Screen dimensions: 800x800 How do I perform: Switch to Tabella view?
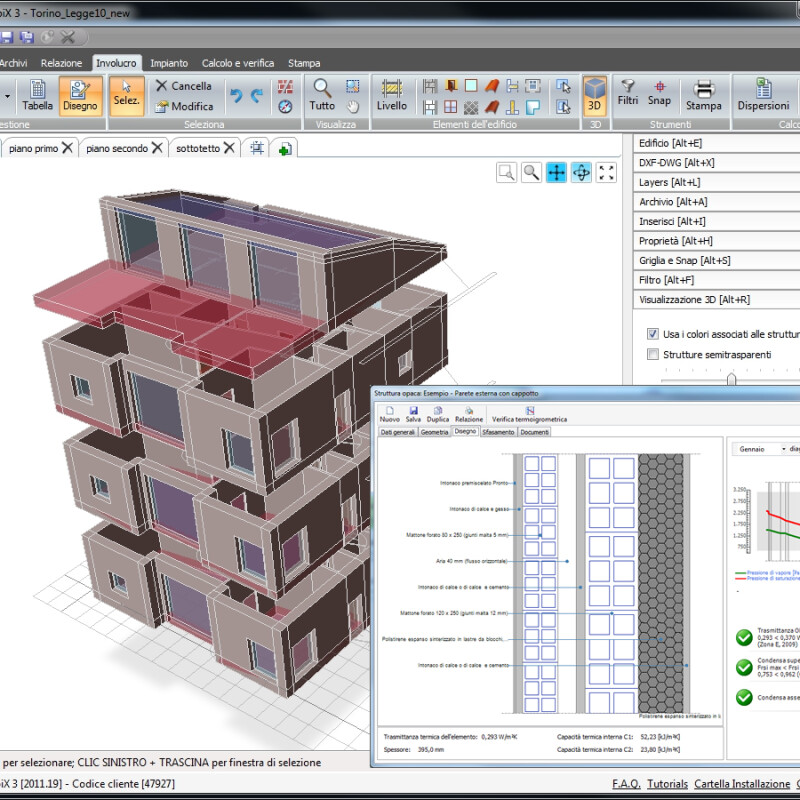click(x=38, y=95)
